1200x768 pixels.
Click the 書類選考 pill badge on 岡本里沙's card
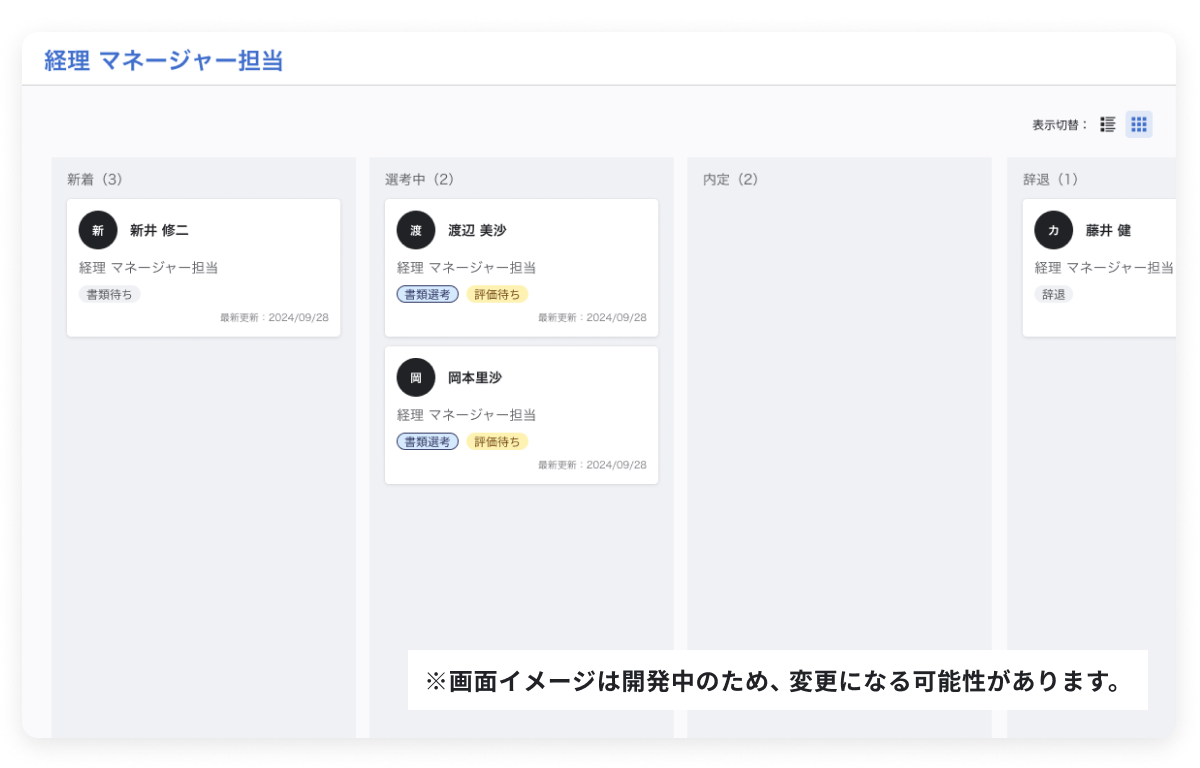[x=427, y=441]
